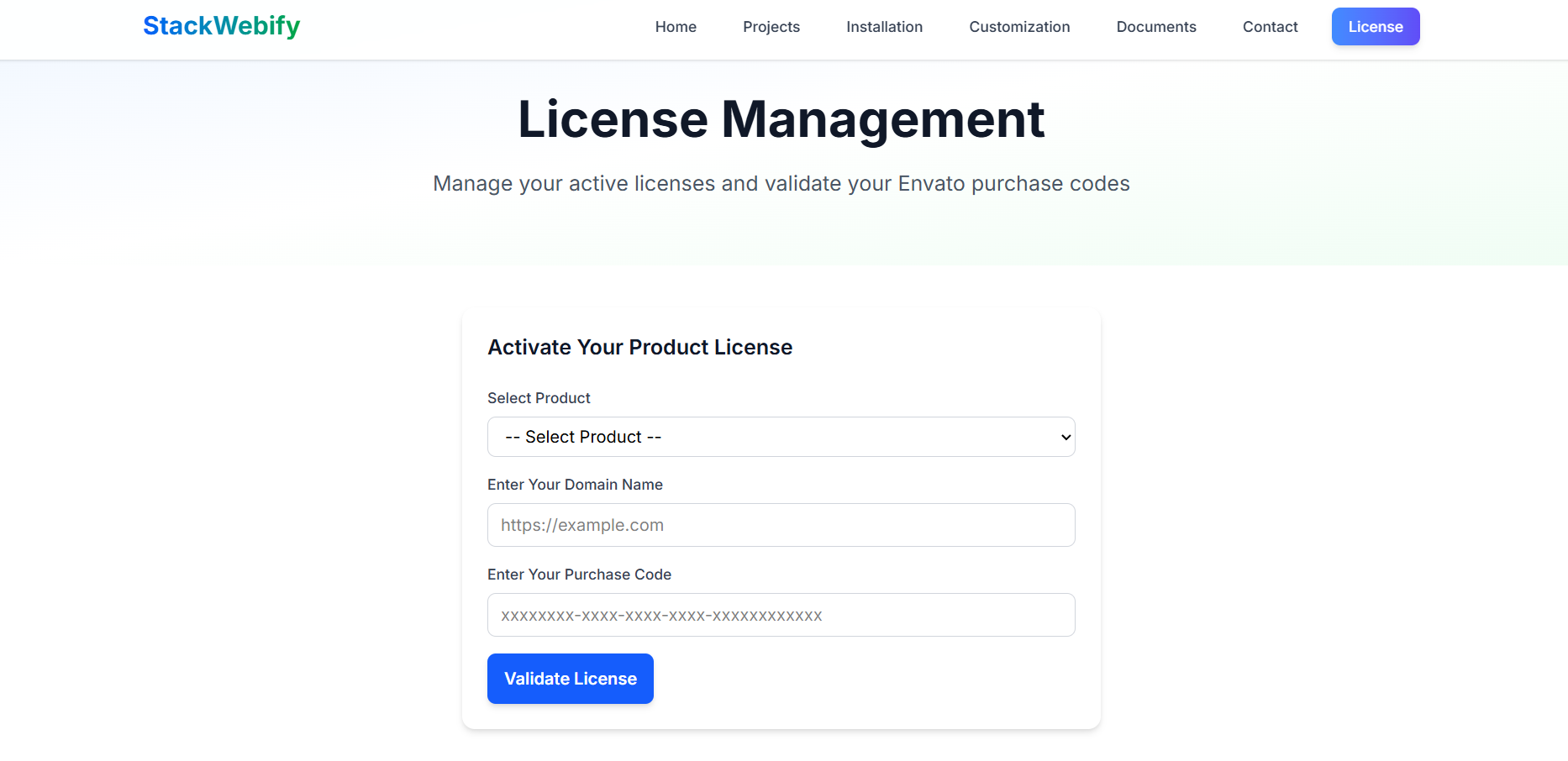Go to the Home page

676,27
